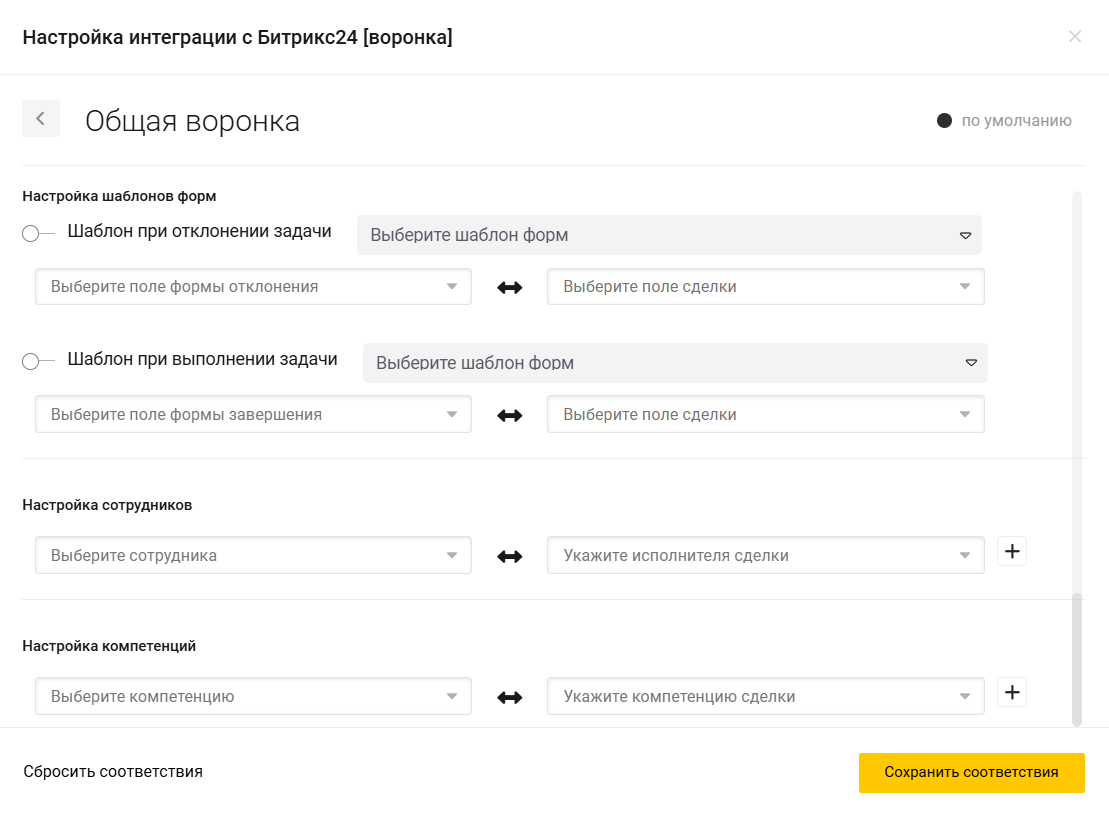Add another employee mapping with plus button
This screenshot has height=818, width=1109.
coord(1011,551)
